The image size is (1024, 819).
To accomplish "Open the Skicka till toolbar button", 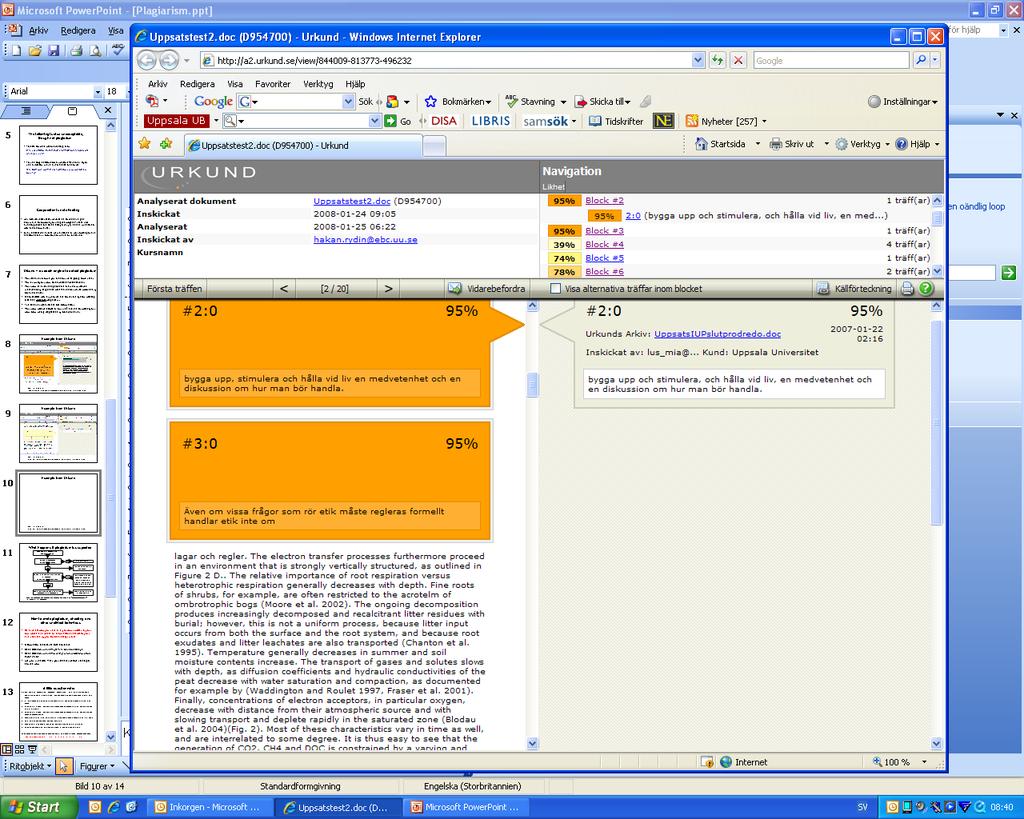I will click(602, 101).
